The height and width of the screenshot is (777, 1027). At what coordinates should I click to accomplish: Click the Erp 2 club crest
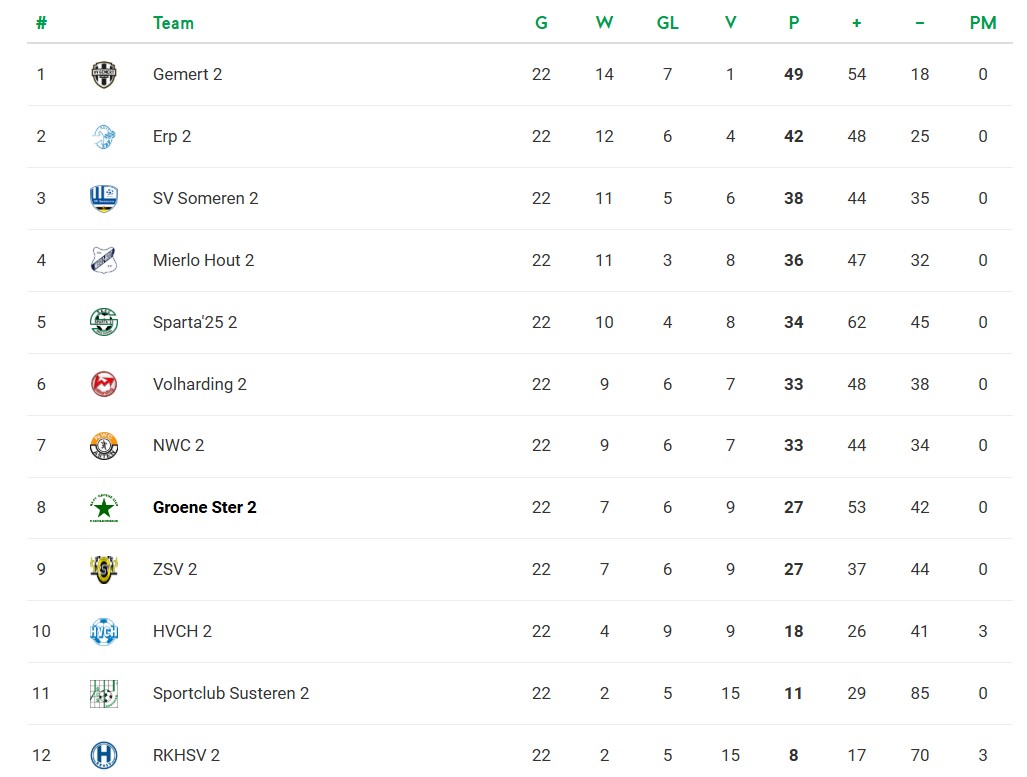[x=103, y=136]
